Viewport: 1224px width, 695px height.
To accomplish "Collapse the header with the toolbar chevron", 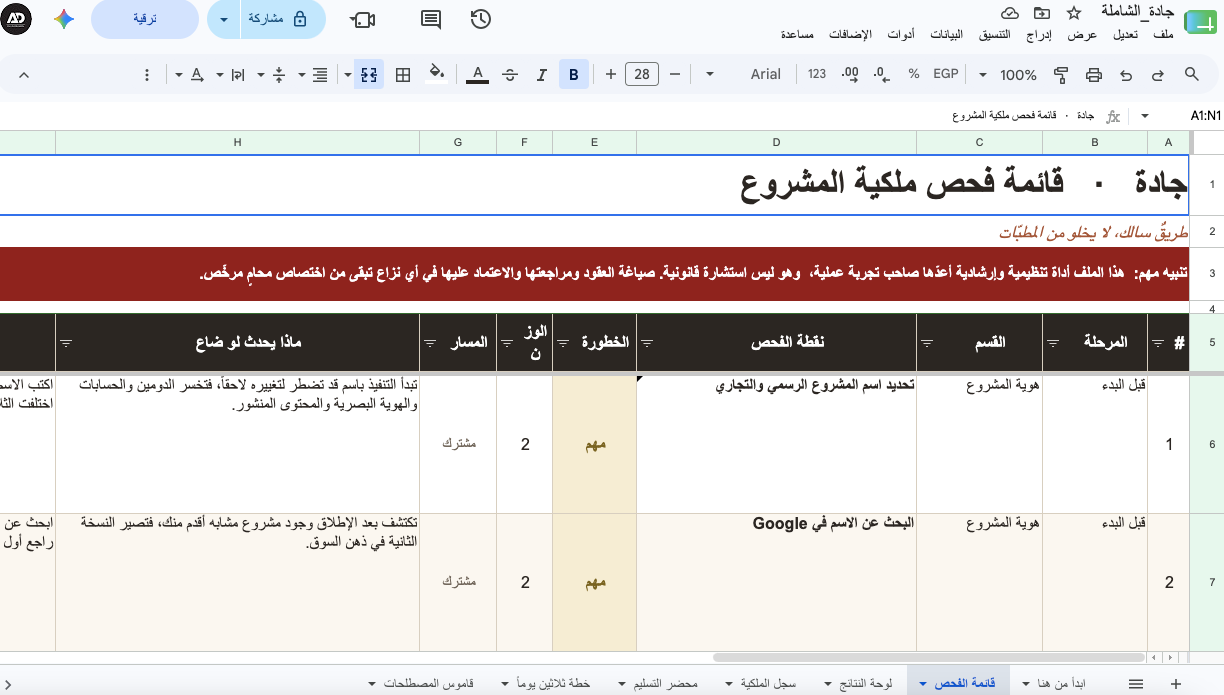I will (24, 74).
